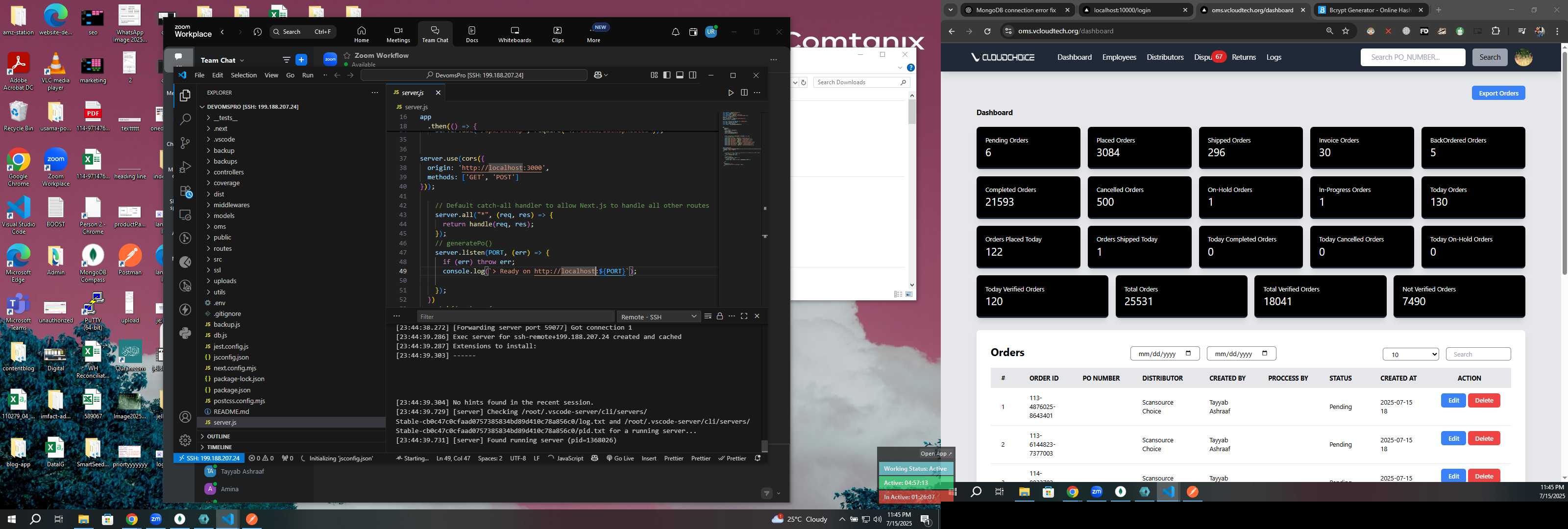
Task: Click the Filter input in VS Code output panel
Action: tap(515, 316)
